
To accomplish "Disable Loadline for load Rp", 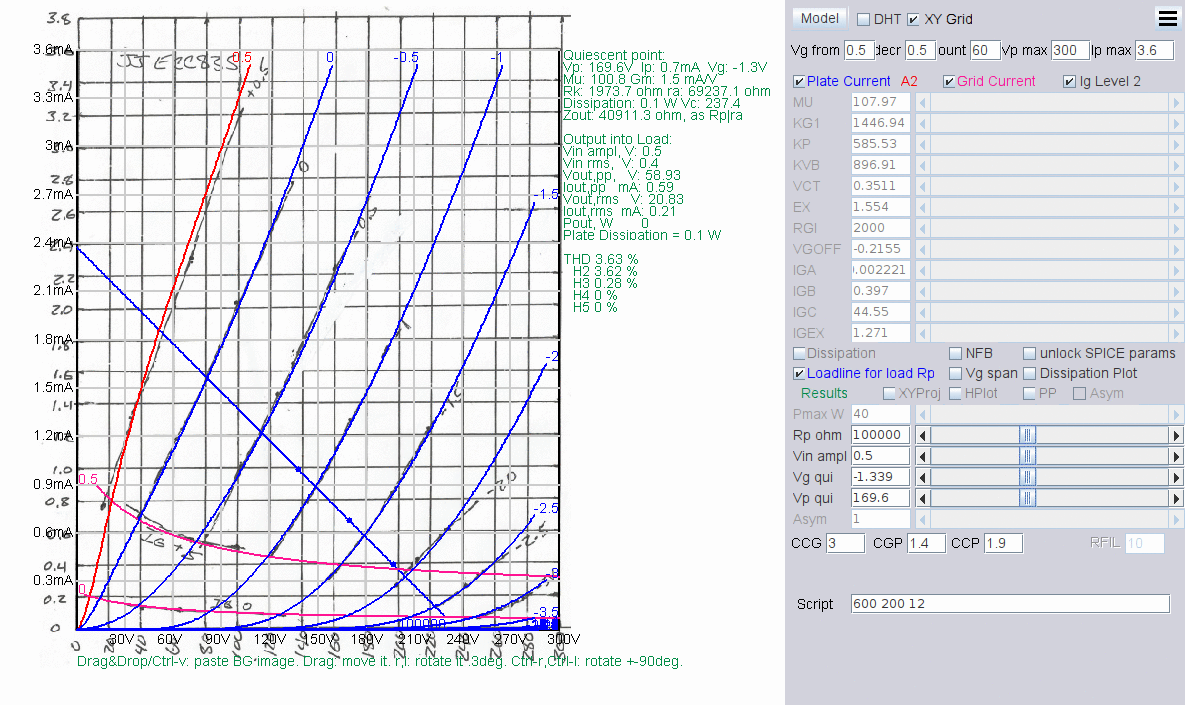I will pyautogui.click(x=799, y=373).
